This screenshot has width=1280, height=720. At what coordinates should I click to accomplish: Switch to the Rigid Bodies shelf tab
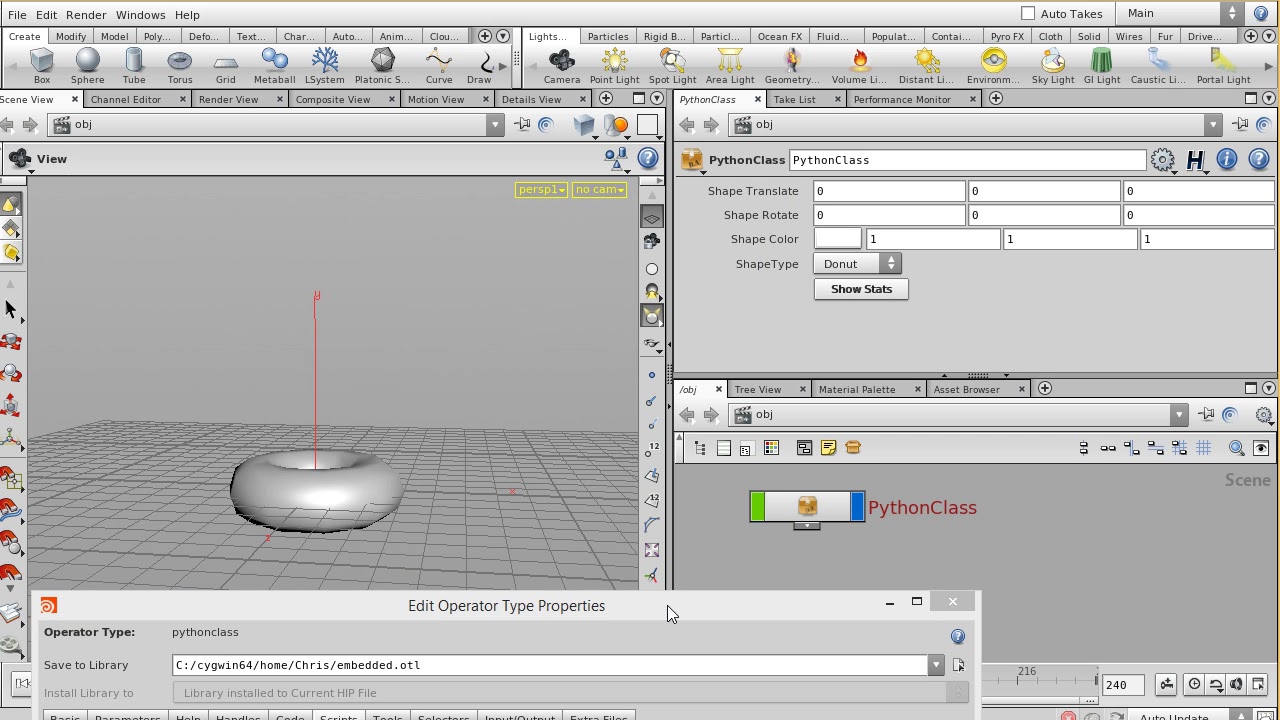(664, 37)
